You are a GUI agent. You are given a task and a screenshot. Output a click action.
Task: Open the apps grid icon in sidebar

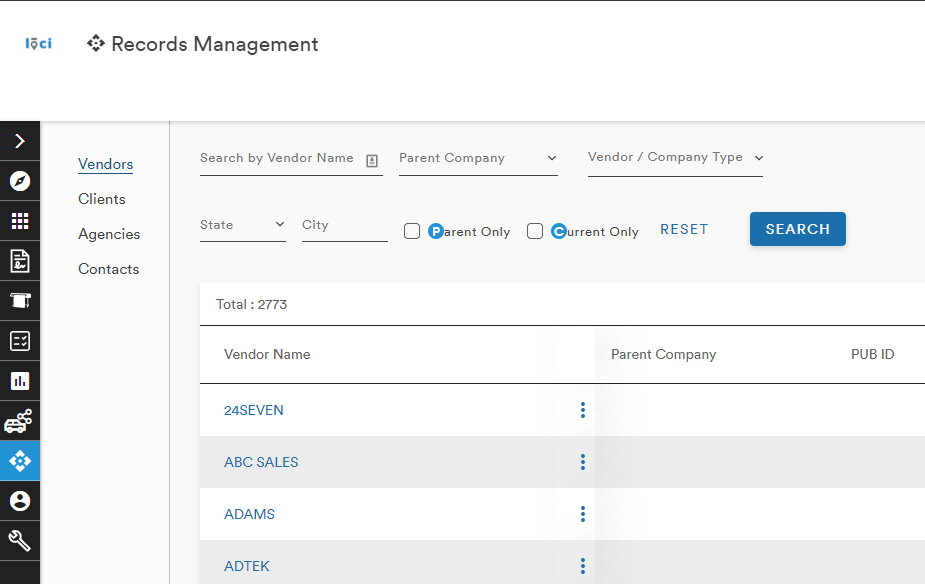click(19, 221)
